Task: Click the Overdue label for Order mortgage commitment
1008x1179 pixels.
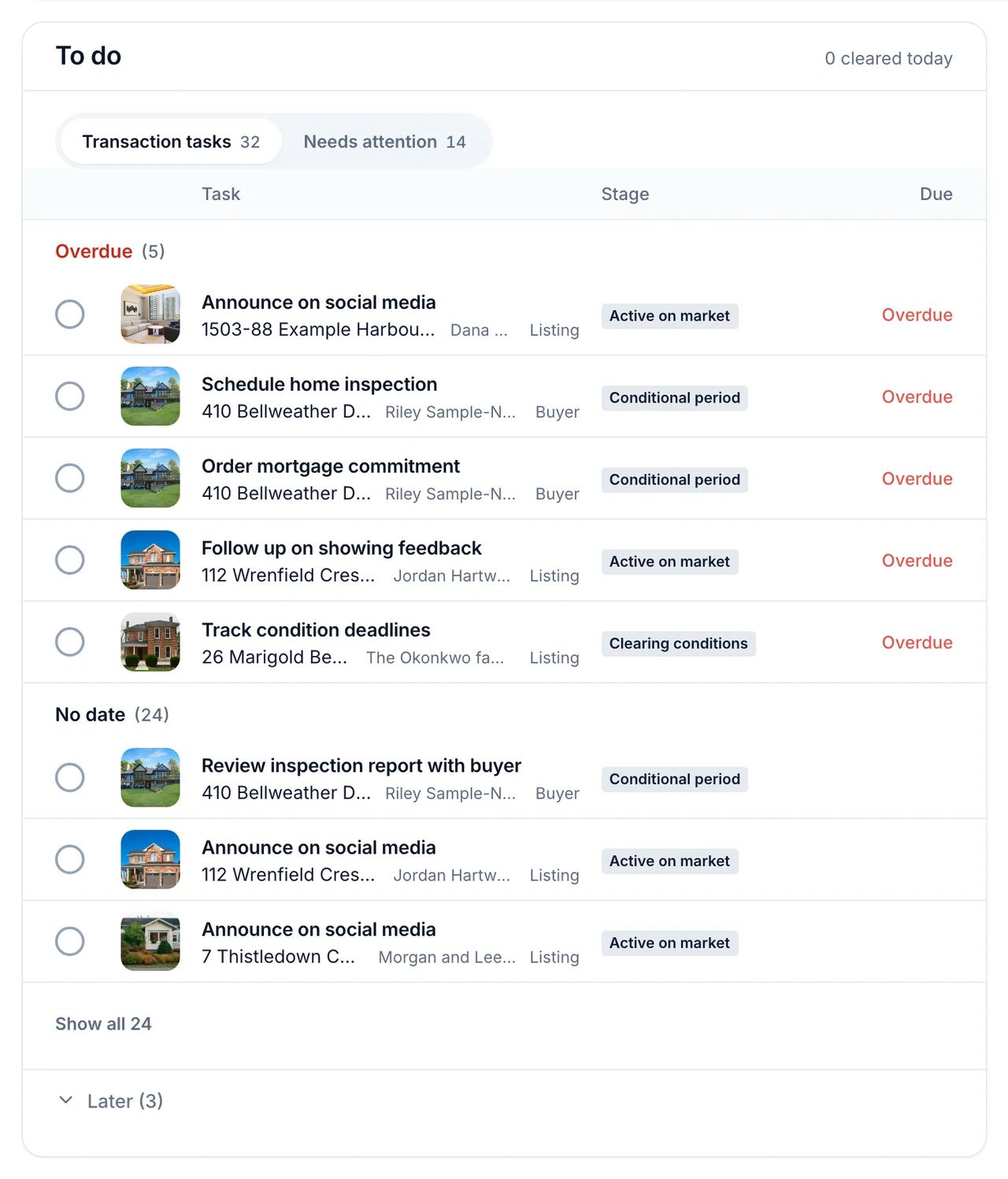Action: pos(917,479)
